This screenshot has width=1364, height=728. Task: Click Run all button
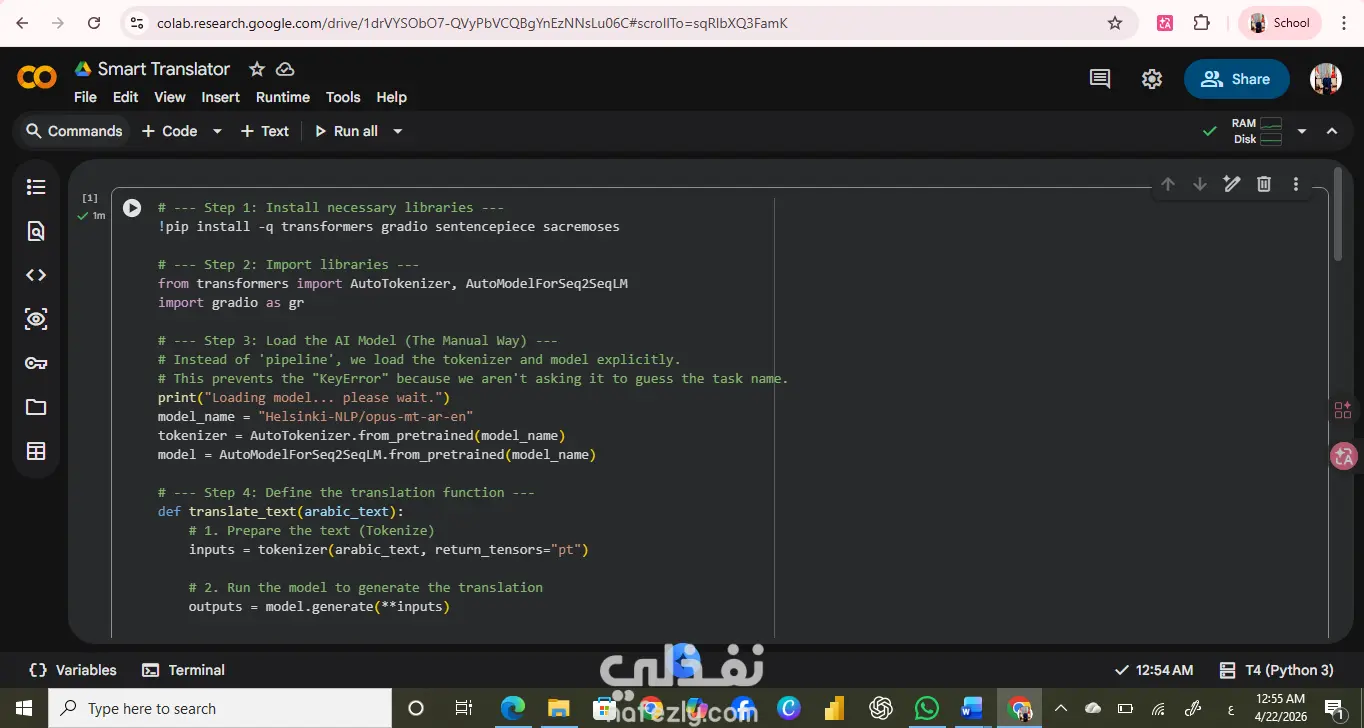click(x=346, y=131)
